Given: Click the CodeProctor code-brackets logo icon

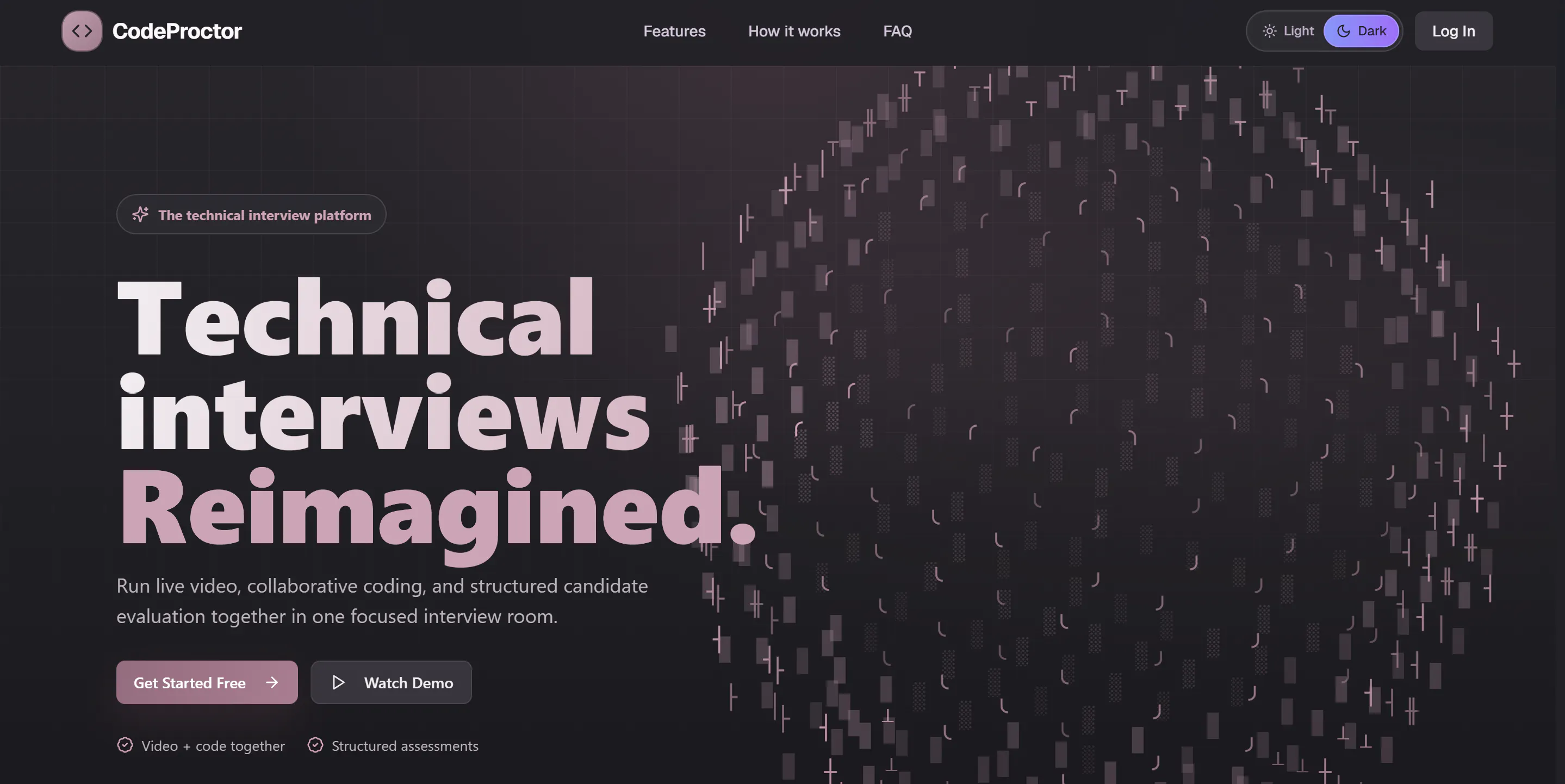Looking at the screenshot, I should (x=82, y=31).
